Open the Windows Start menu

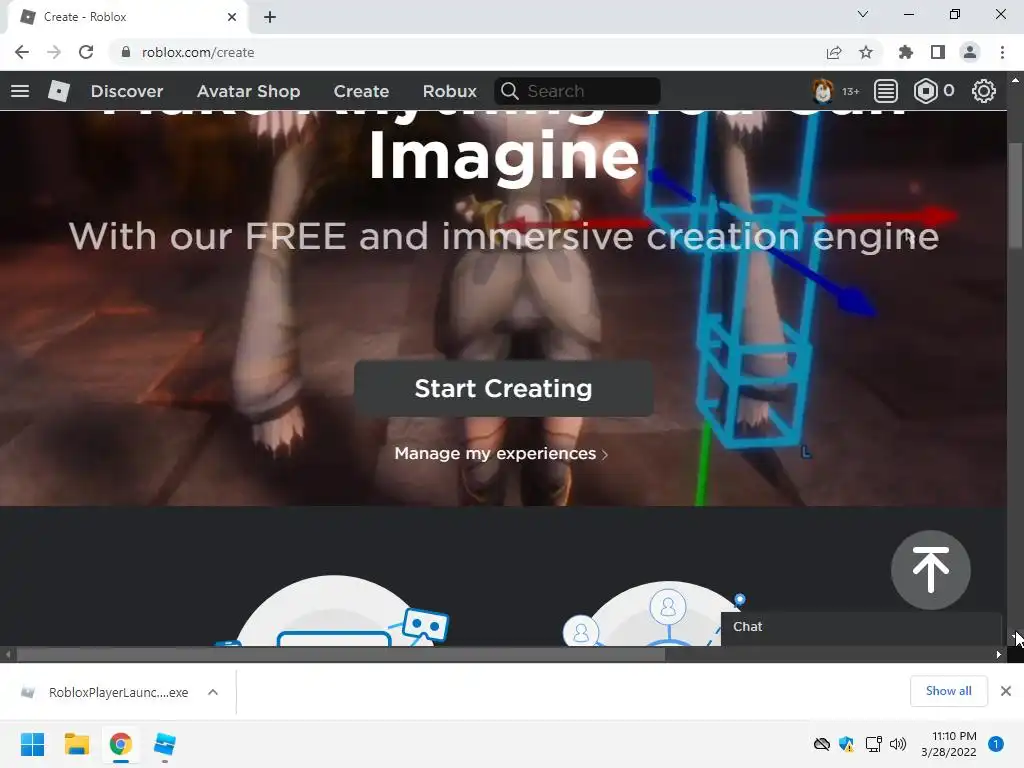[32, 744]
